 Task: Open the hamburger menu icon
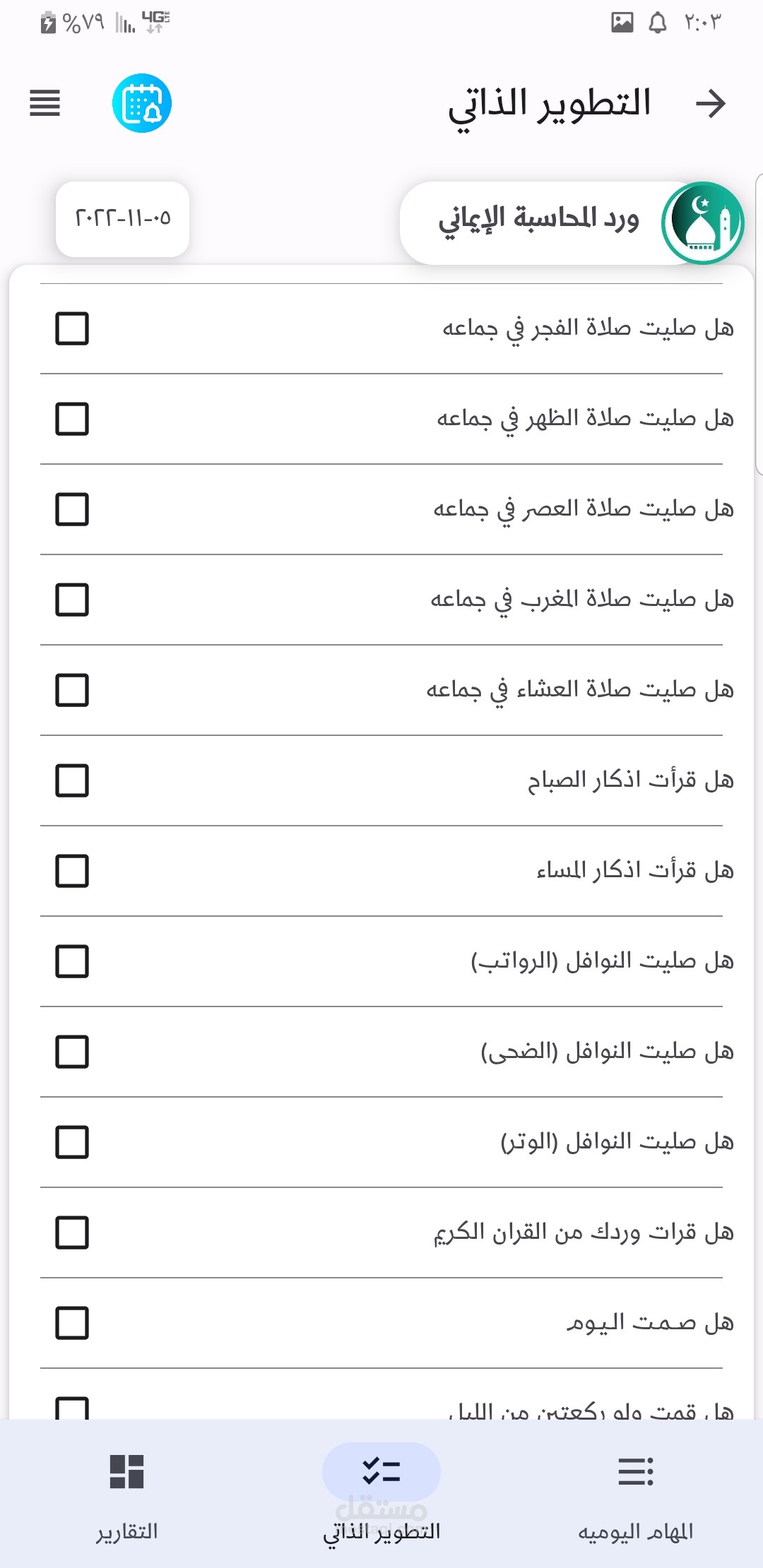pos(45,103)
